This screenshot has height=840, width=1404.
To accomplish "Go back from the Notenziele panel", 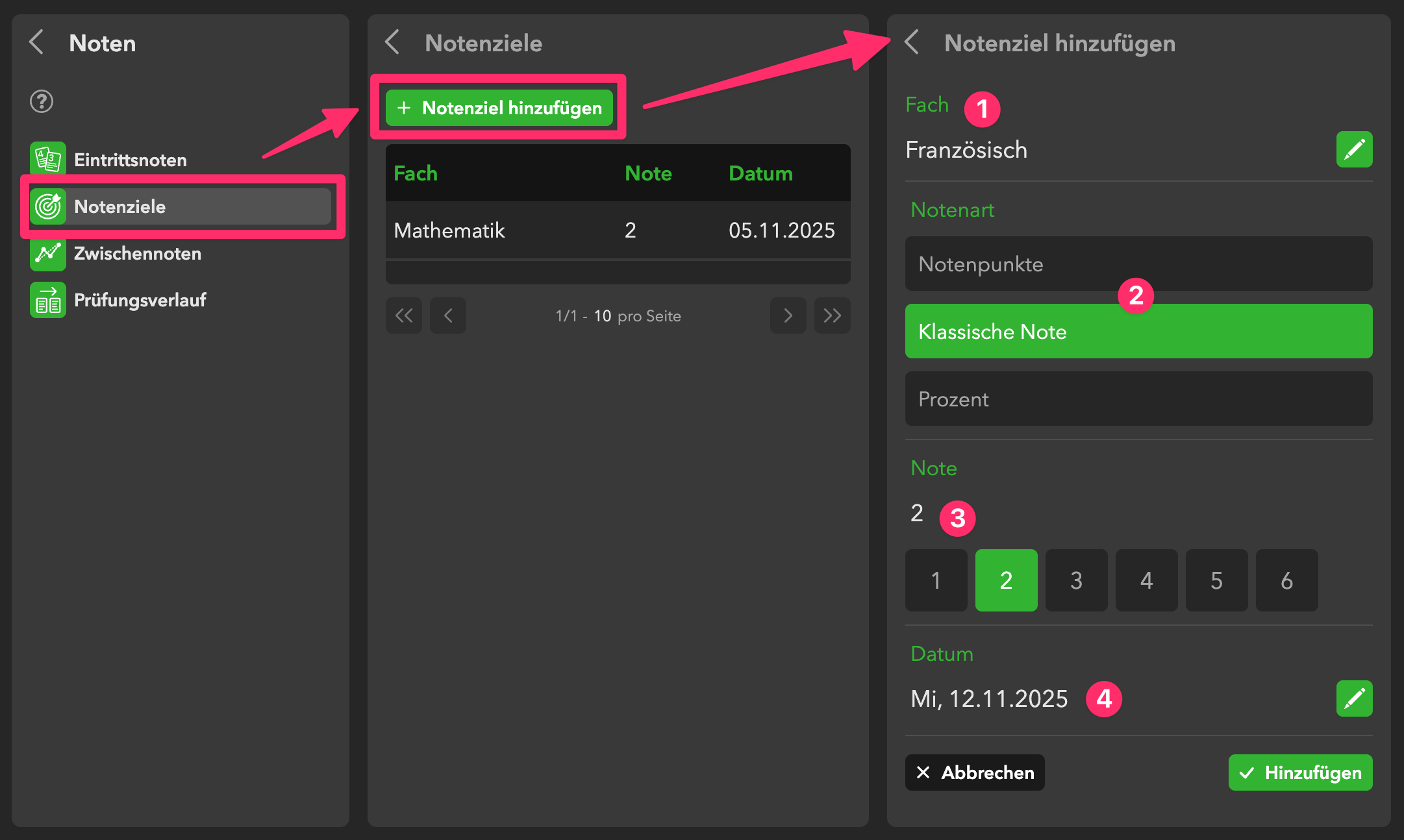I will (392, 43).
